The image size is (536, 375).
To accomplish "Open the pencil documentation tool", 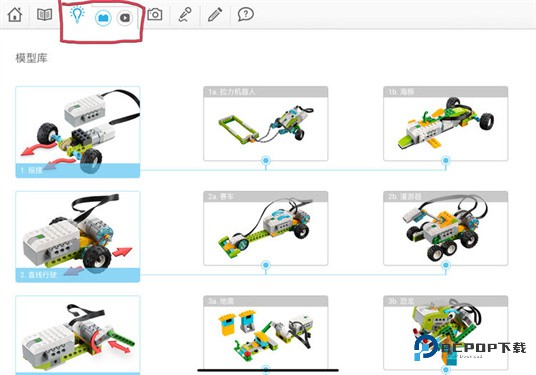I will [215, 15].
